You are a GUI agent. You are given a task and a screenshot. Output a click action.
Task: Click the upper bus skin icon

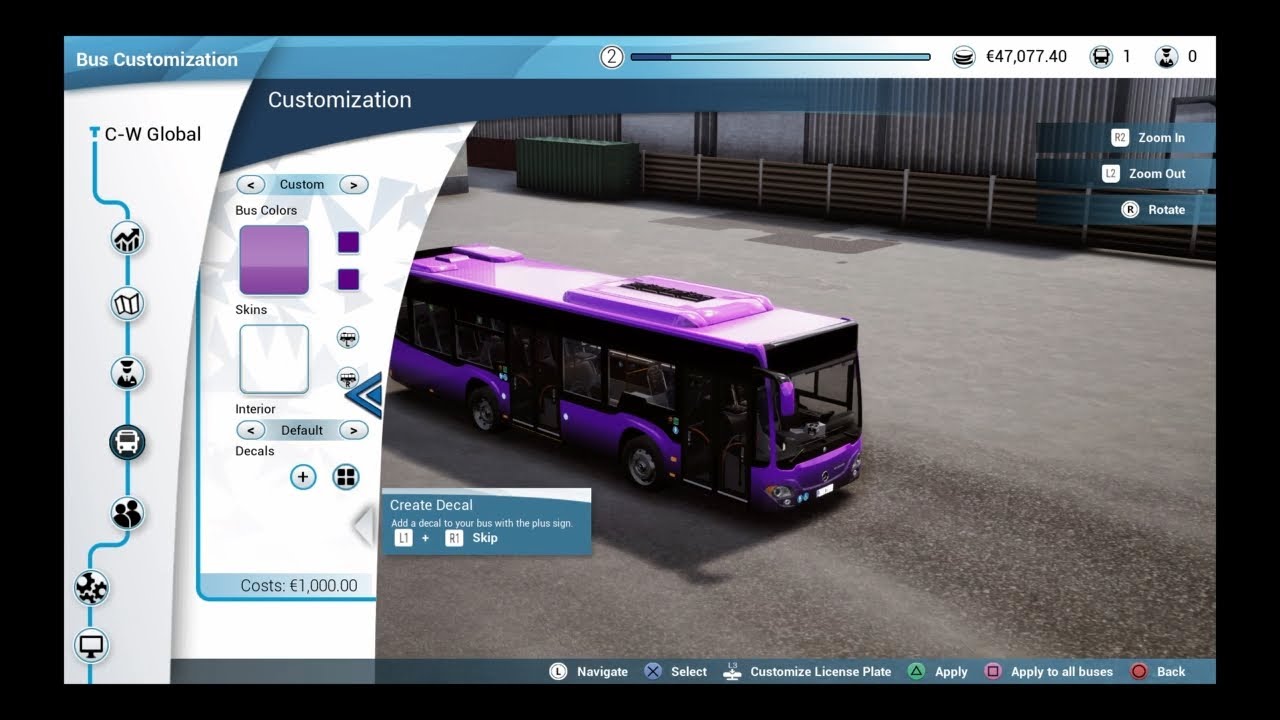pyautogui.click(x=348, y=338)
